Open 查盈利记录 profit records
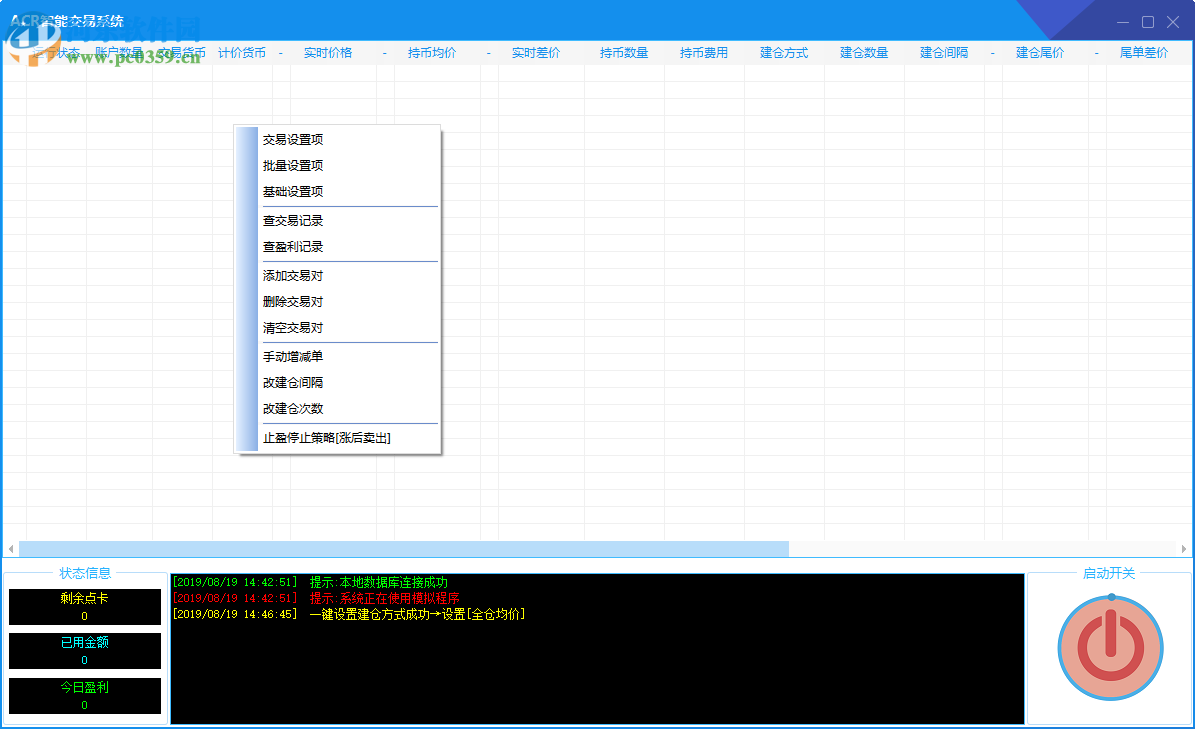The height and width of the screenshot is (729, 1195). tap(293, 247)
